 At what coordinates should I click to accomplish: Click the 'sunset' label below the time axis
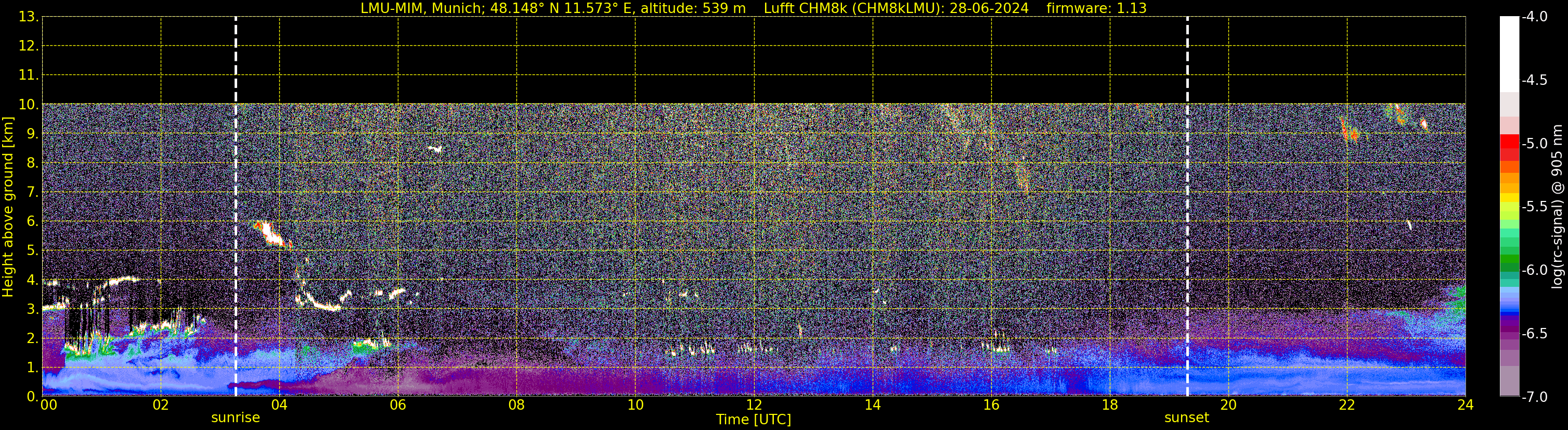(1186, 418)
